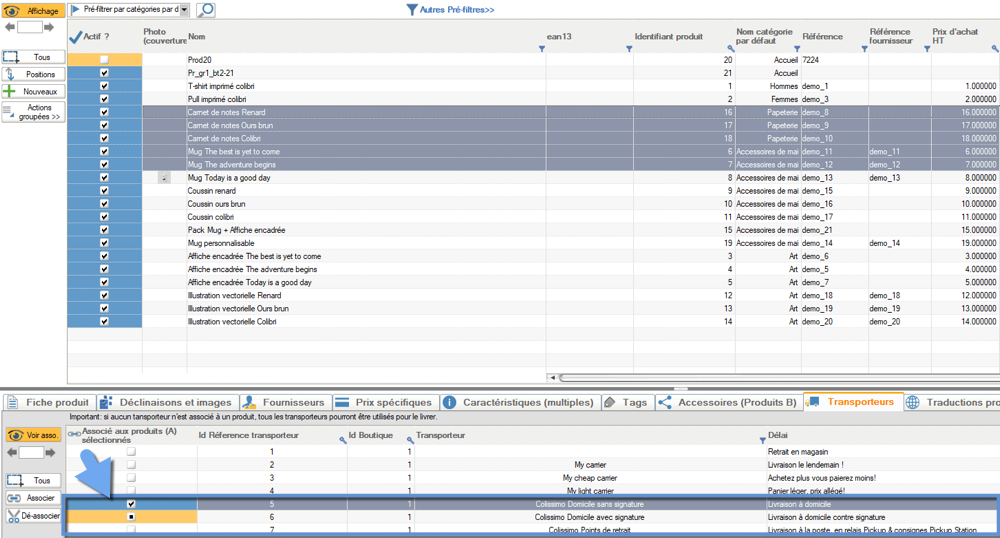This screenshot has height=538, width=1000.
Task: Select Carnet de notes Renard row
Action: point(533,112)
